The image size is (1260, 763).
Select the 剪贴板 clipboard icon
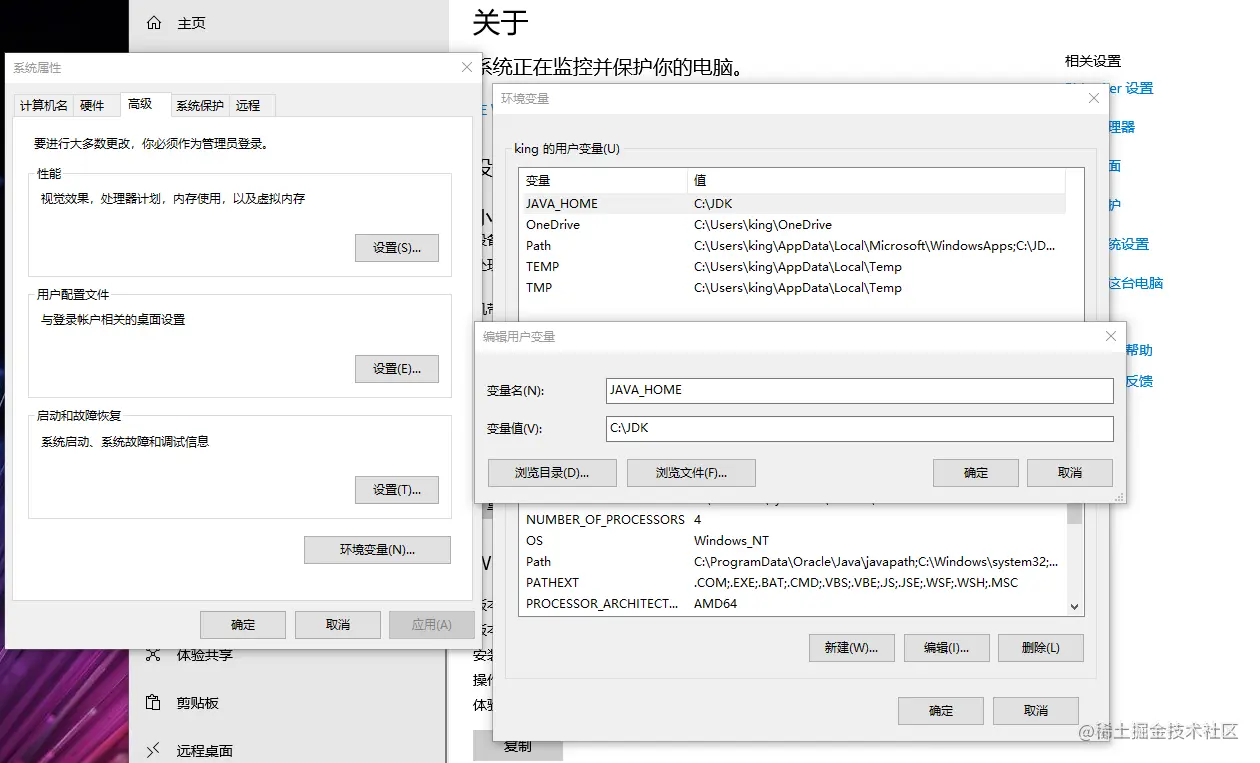[x=155, y=703]
